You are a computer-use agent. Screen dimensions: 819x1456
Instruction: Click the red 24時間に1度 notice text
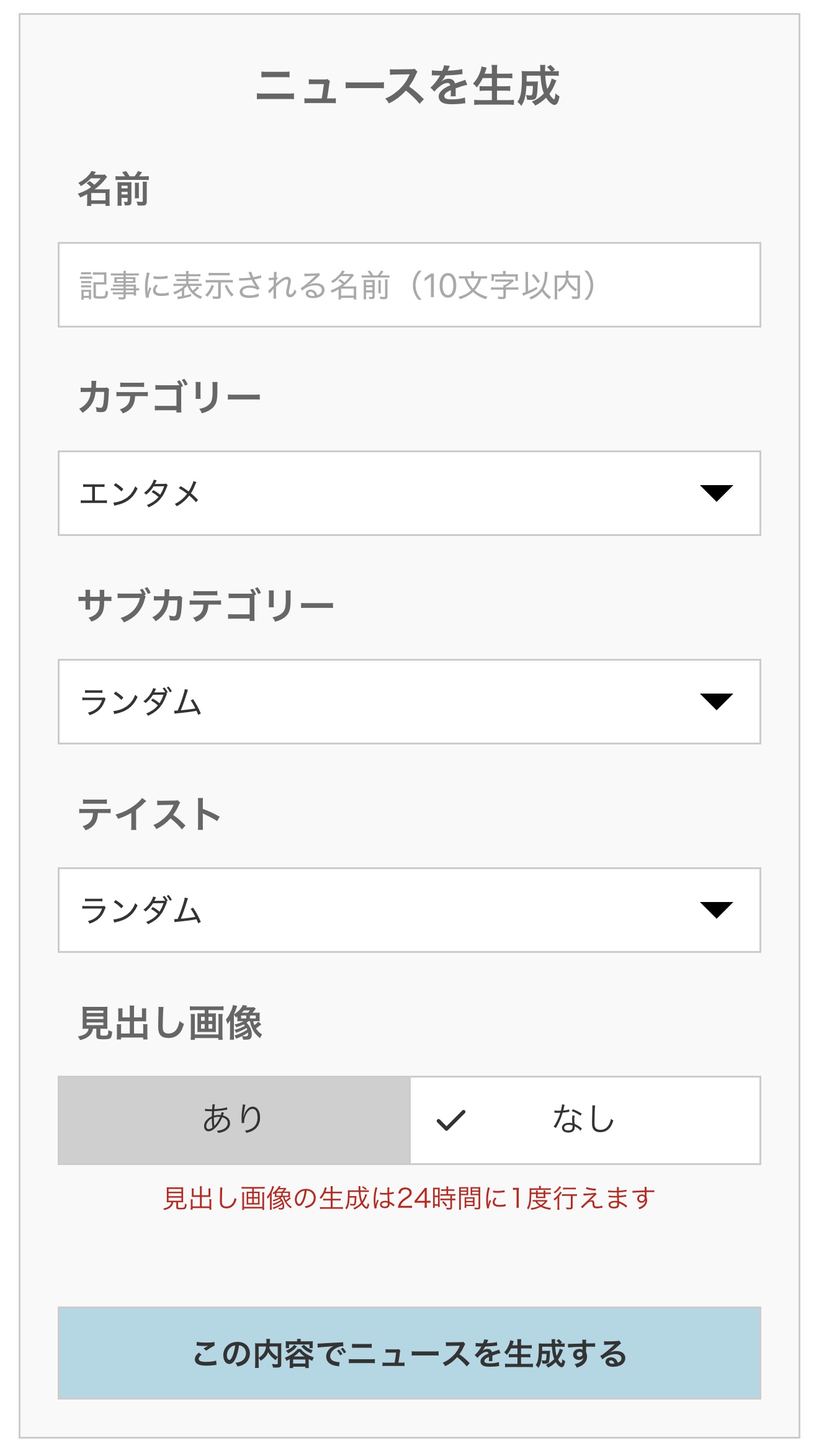[x=409, y=1198]
